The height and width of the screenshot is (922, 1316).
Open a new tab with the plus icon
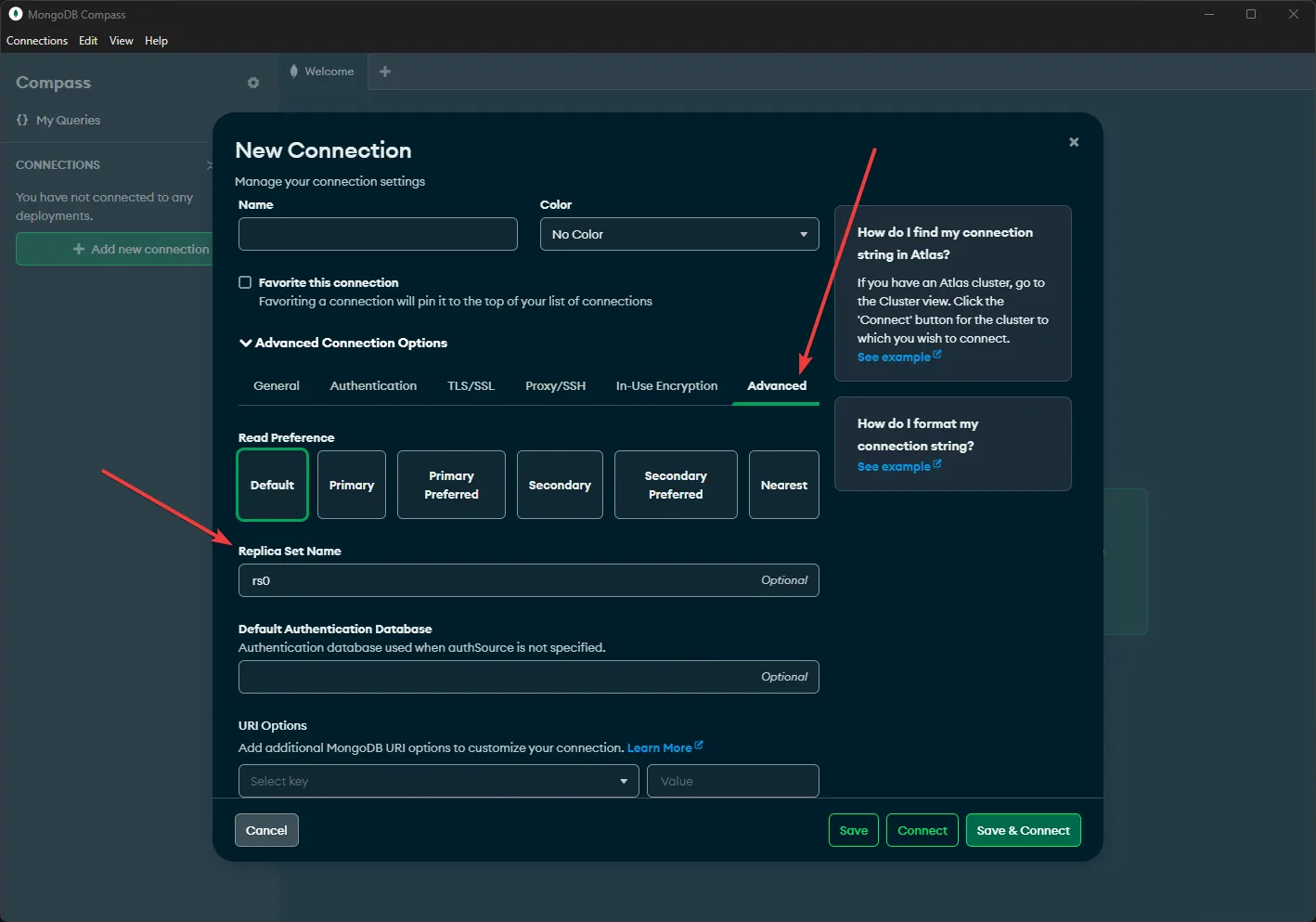tap(384, 71)
